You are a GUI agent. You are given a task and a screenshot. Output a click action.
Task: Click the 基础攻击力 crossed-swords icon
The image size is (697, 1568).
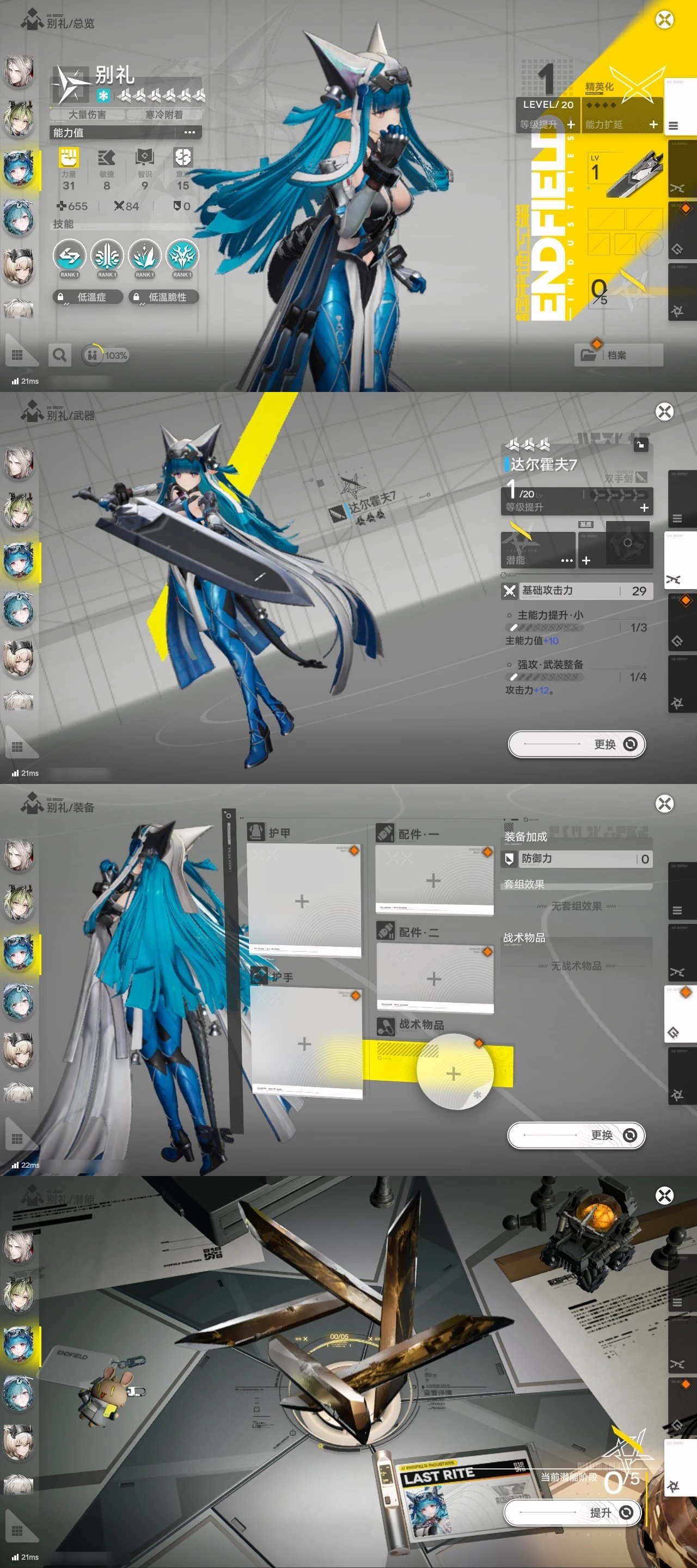pos(510,591)
